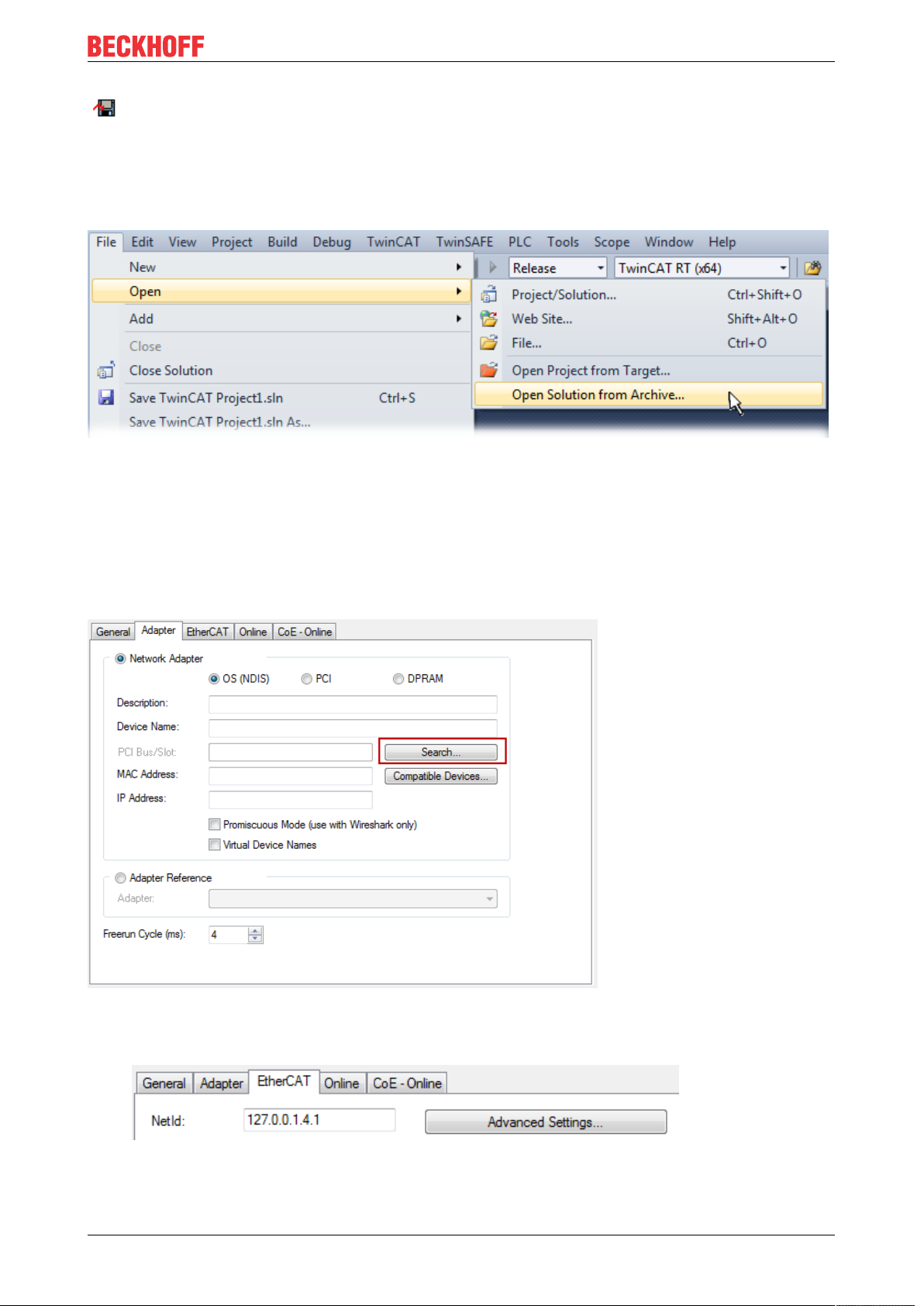Open the Window menu
Screen dimensions: 924x1306
click(669, 242)
